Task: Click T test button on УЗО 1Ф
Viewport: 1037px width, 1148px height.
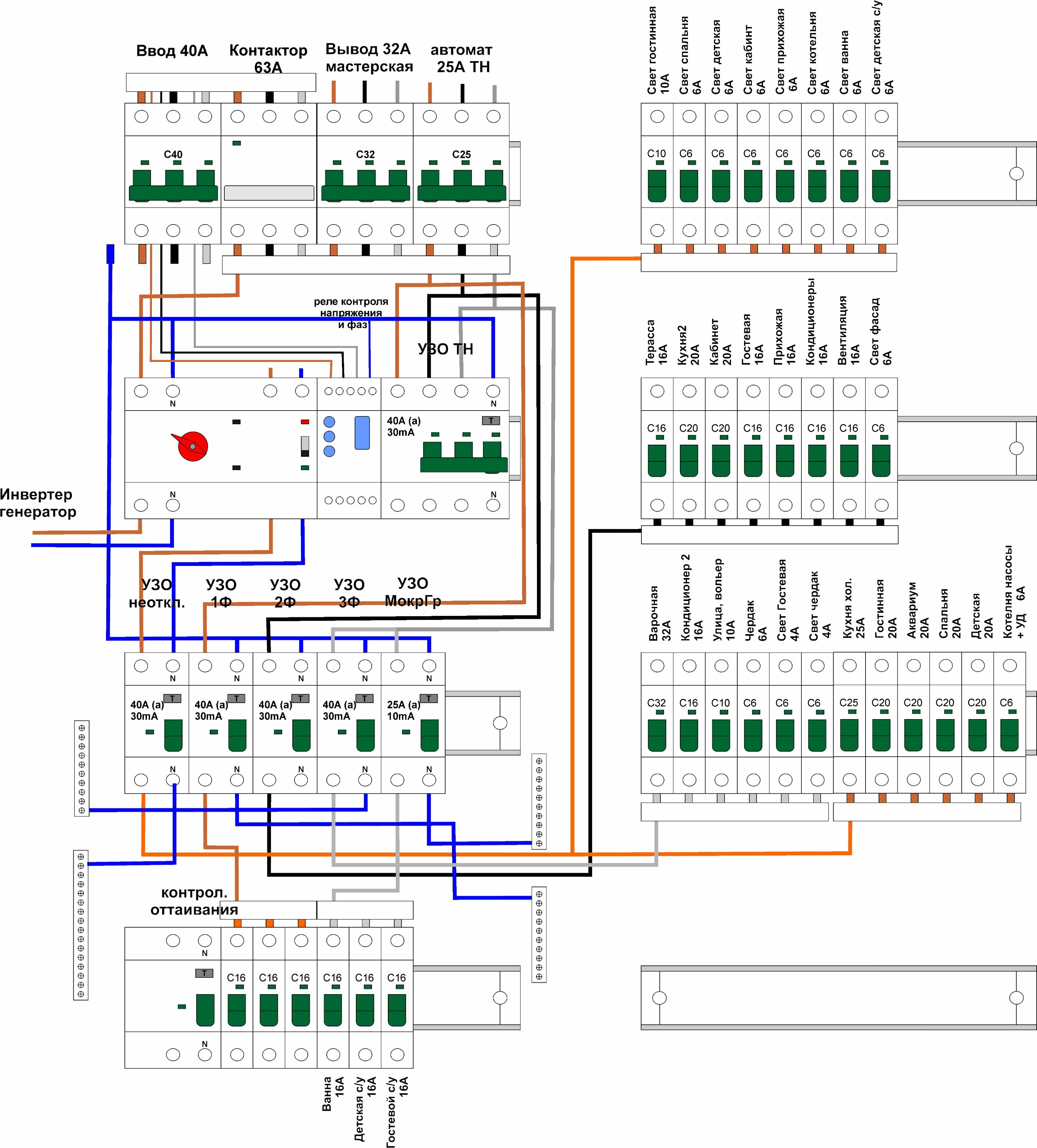Action: tap(236, 699)
